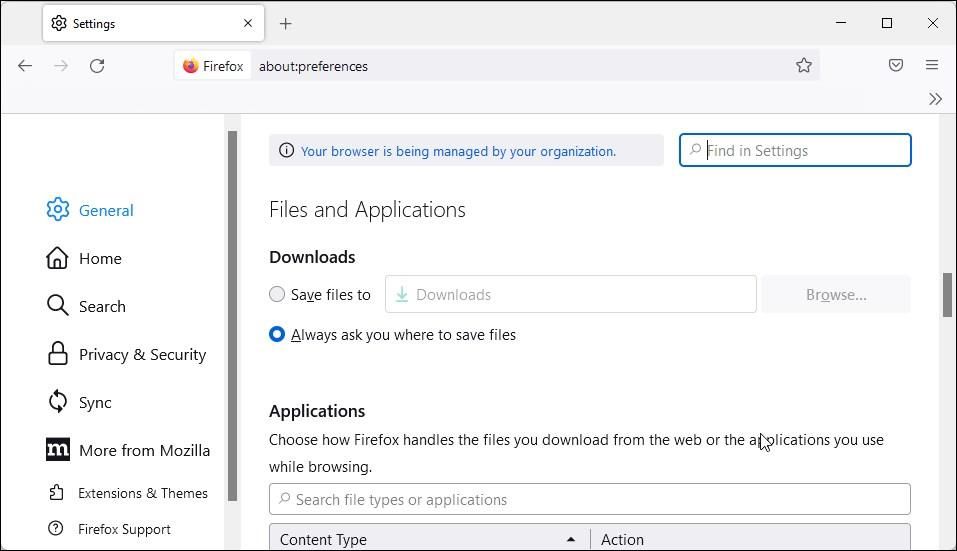957x551 pixels.
Task: Open the Home settings category
Action: point(100,258)
